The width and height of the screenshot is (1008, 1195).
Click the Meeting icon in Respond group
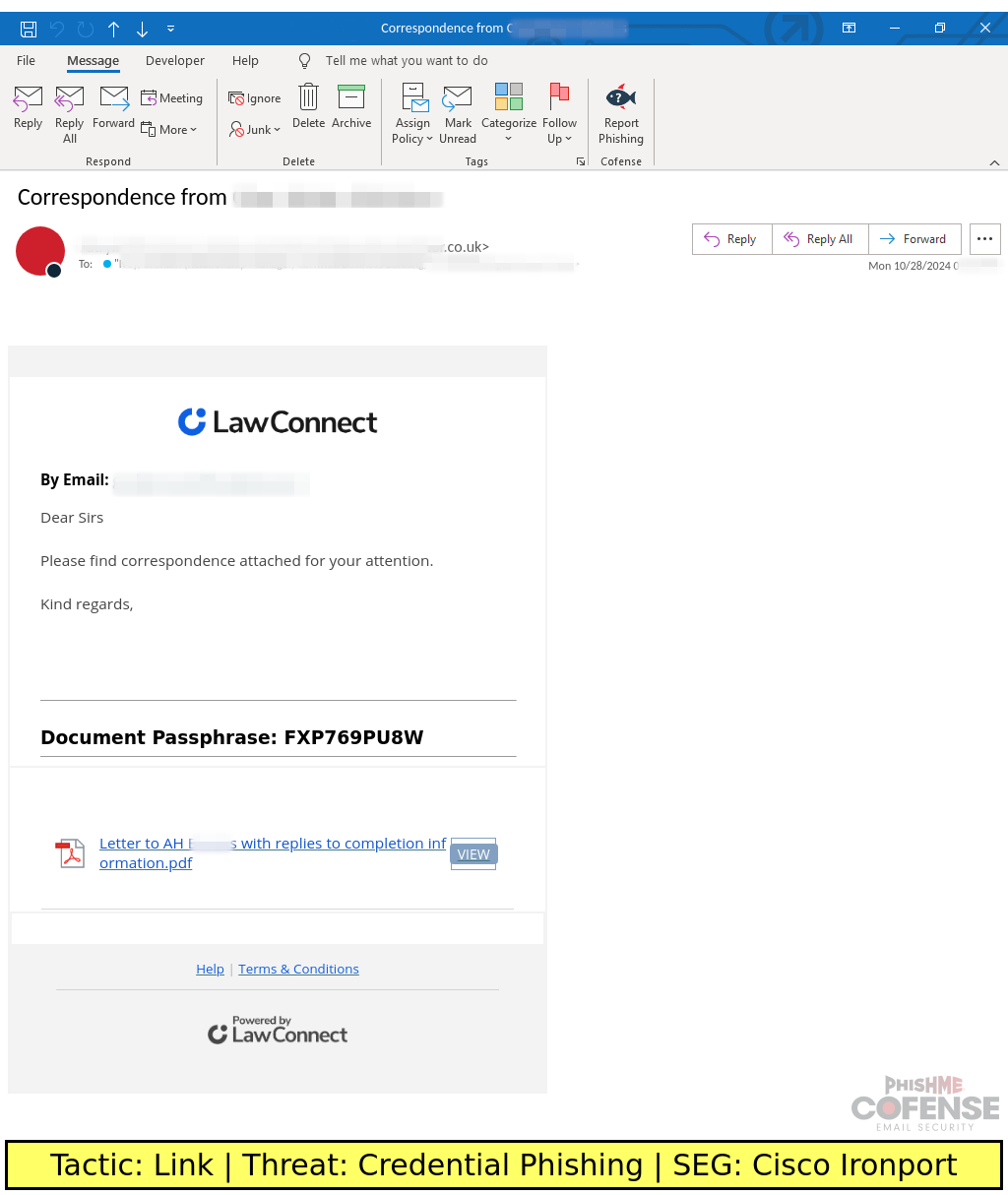[x=172, y=98]
